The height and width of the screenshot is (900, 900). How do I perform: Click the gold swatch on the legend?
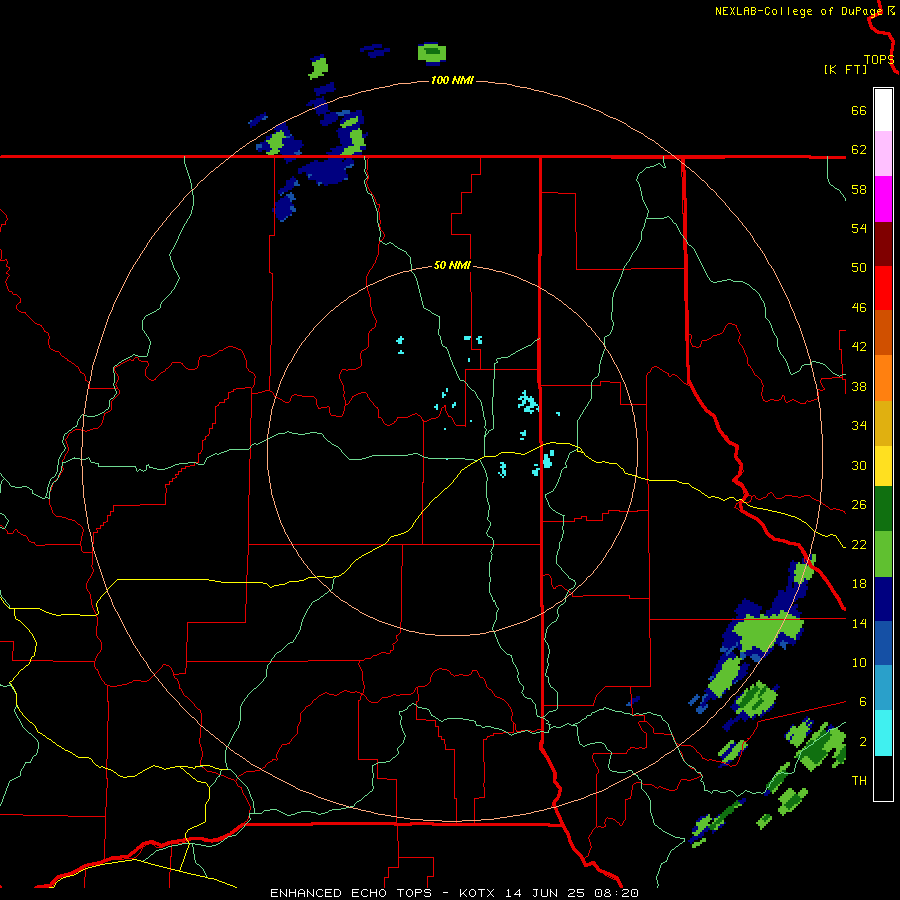(883, 423)
